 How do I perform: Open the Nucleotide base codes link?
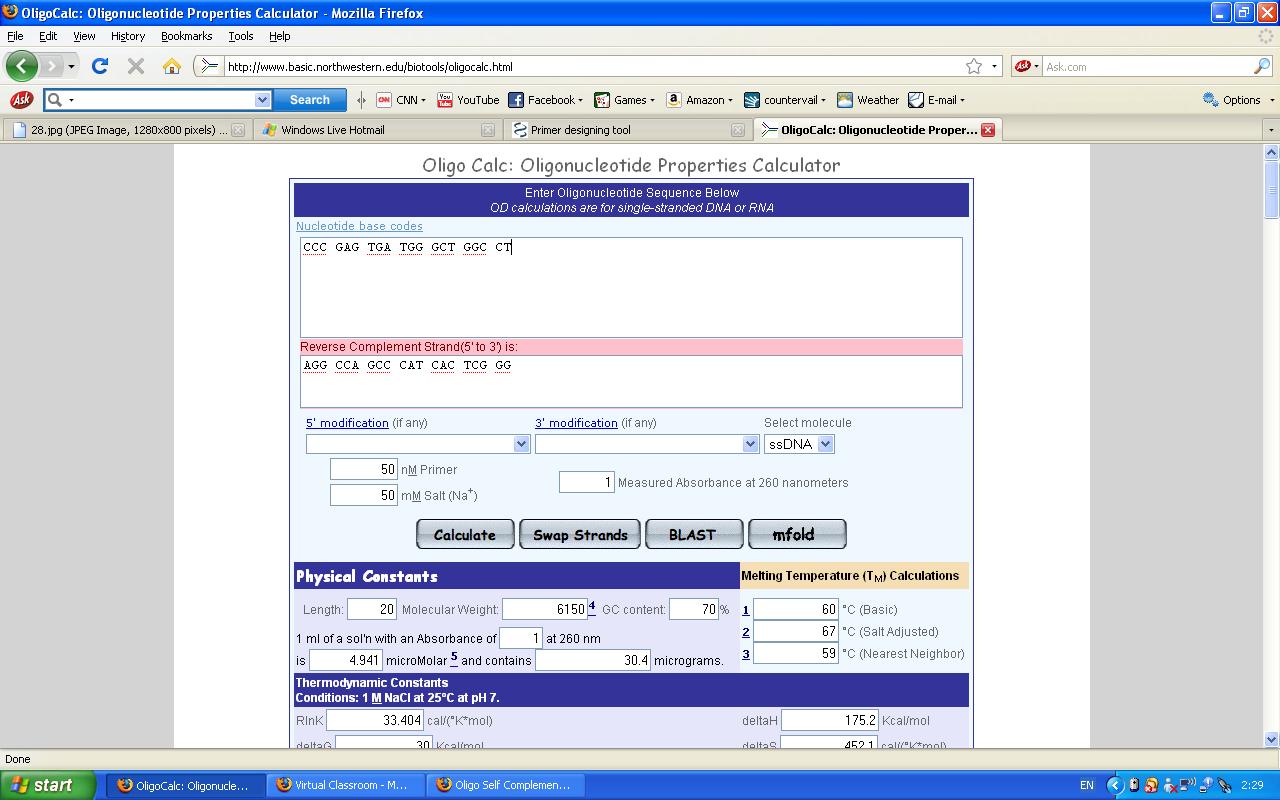[359, 226]
